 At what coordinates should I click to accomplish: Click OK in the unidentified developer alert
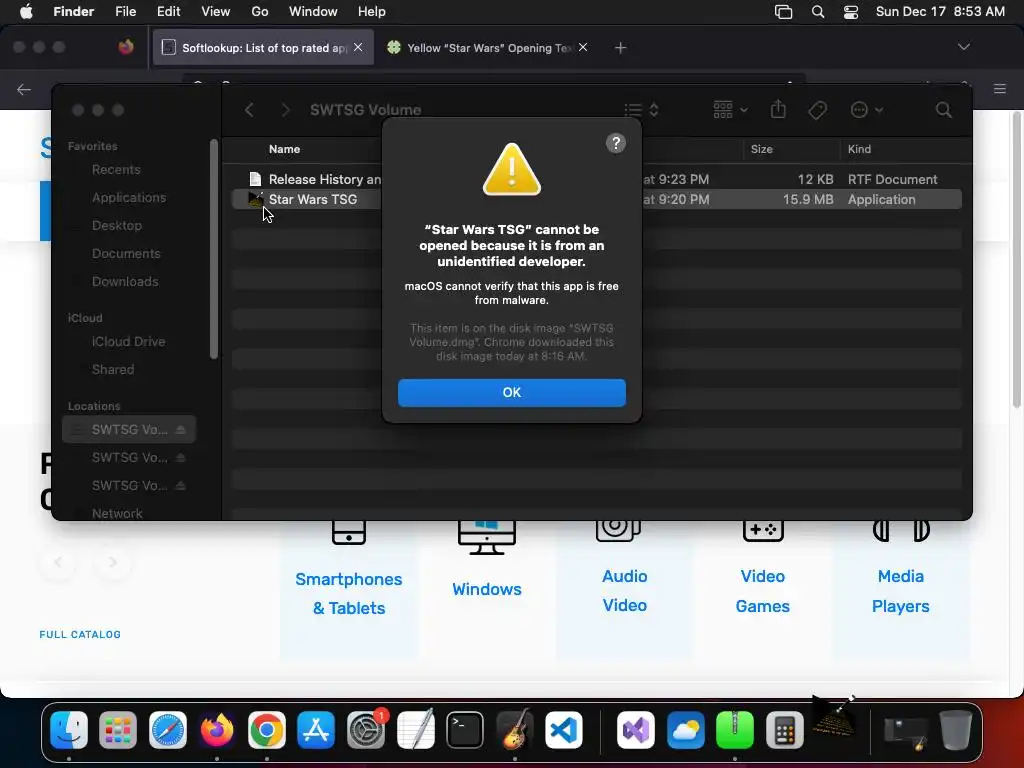coord(511,392)
